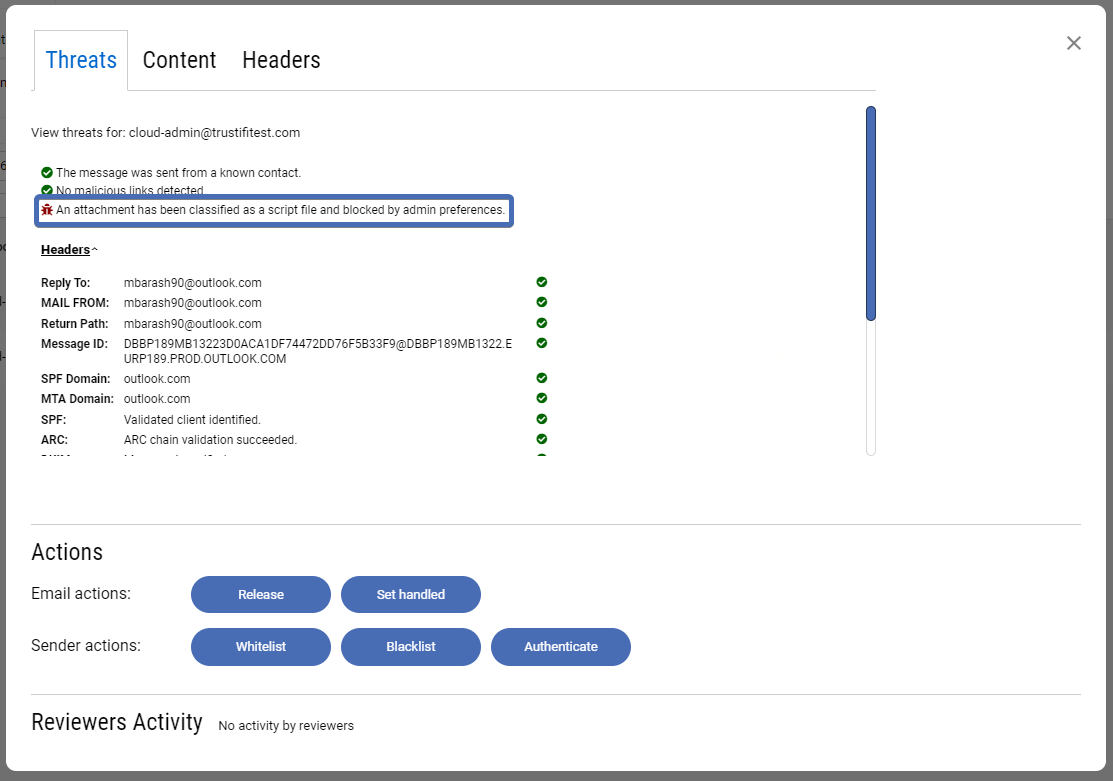The height and width of the screenshot is (781, 1113).
Task: Click the verification icon beside MAIL FROM
Action: [541, 302]
